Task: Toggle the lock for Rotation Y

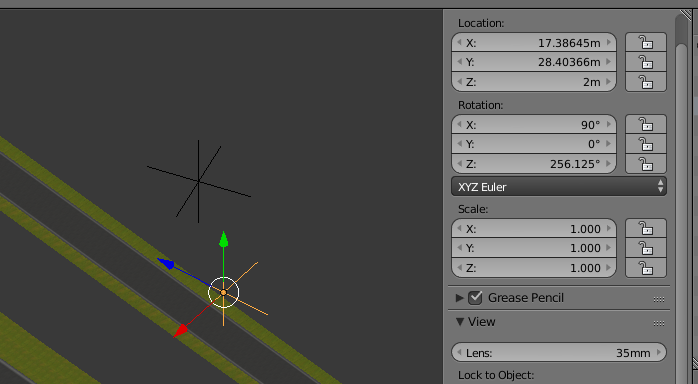Action: 645,144
